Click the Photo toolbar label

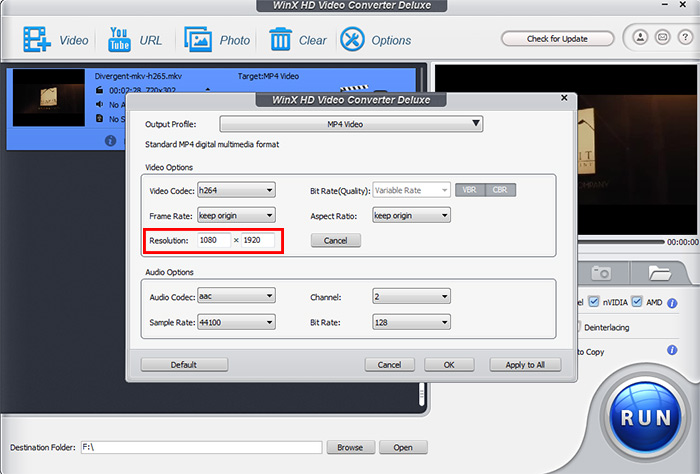coord(234,40)
